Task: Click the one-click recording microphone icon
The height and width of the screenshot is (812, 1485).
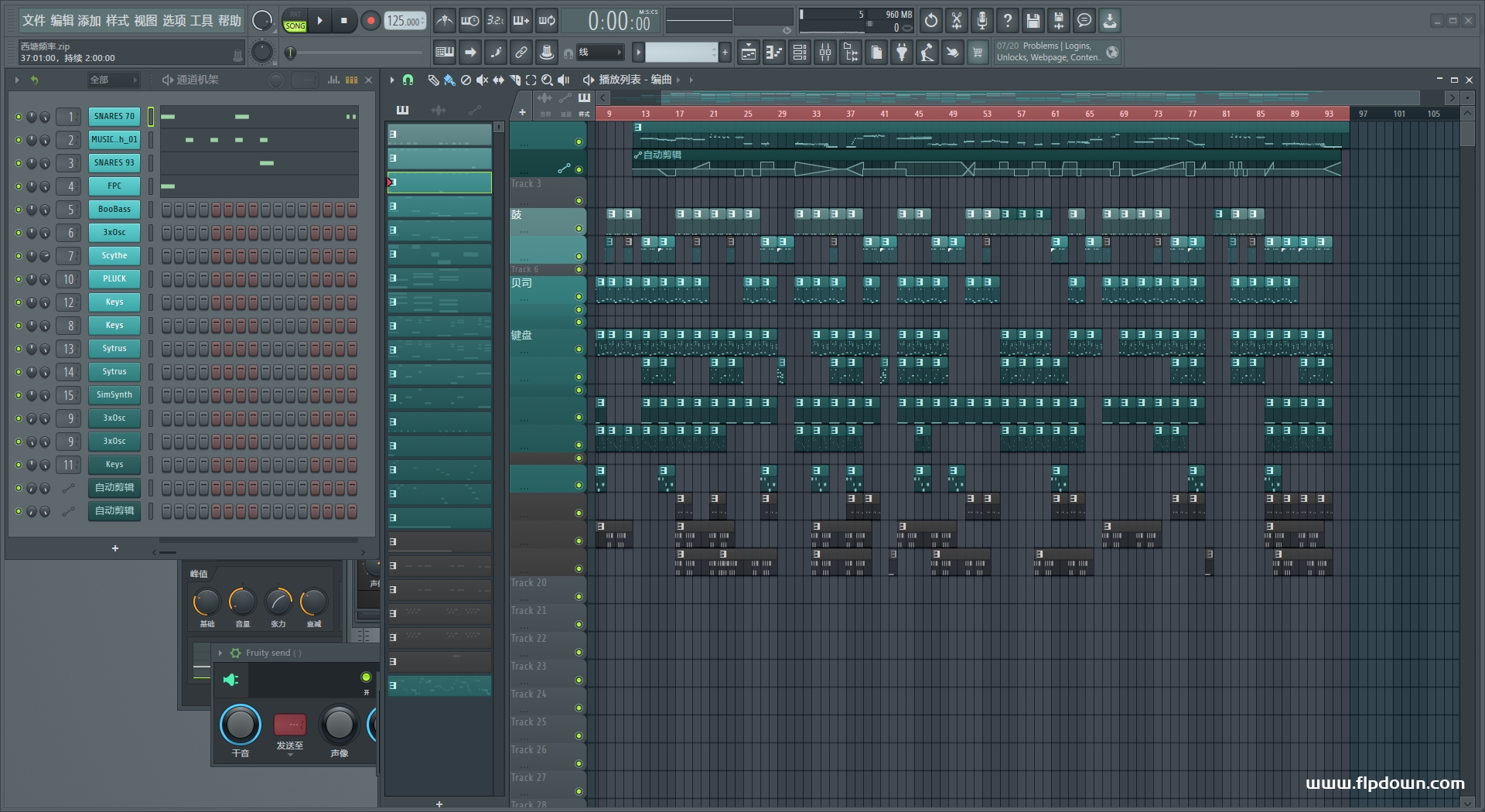Action: tap(982, 21)
